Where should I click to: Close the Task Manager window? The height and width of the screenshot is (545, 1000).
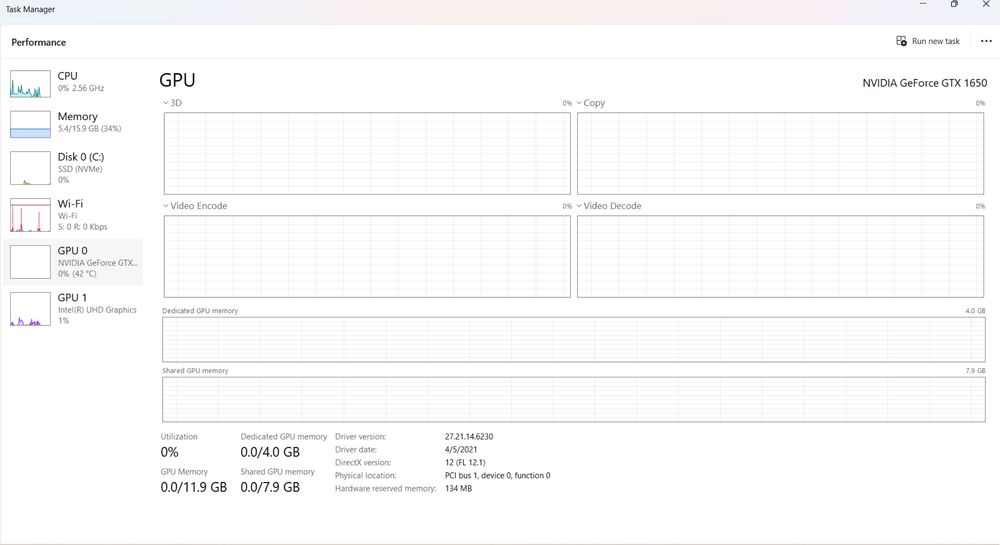tap(986, 4)
